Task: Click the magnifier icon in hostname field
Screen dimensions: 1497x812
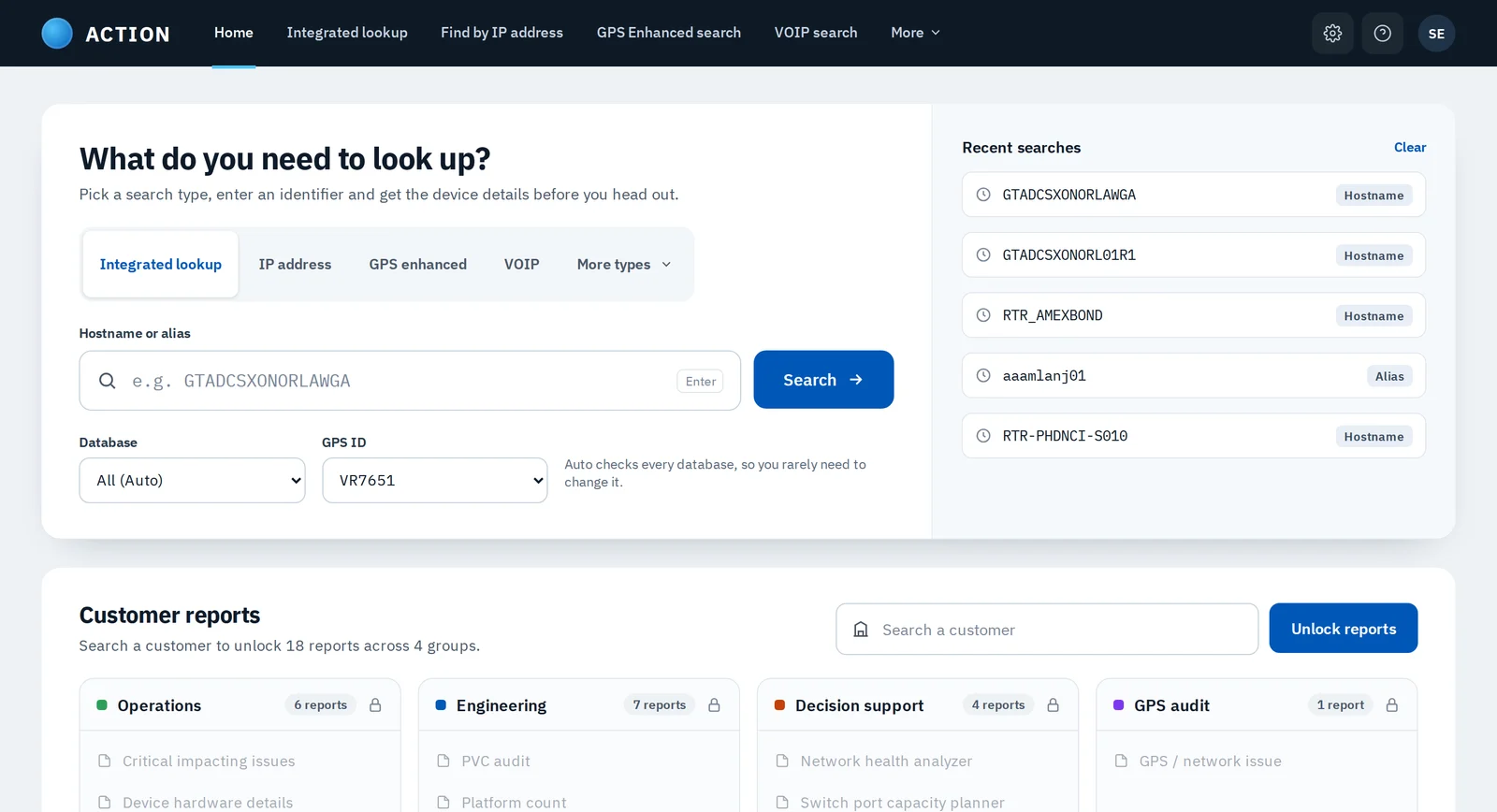Action: (108, 381)
